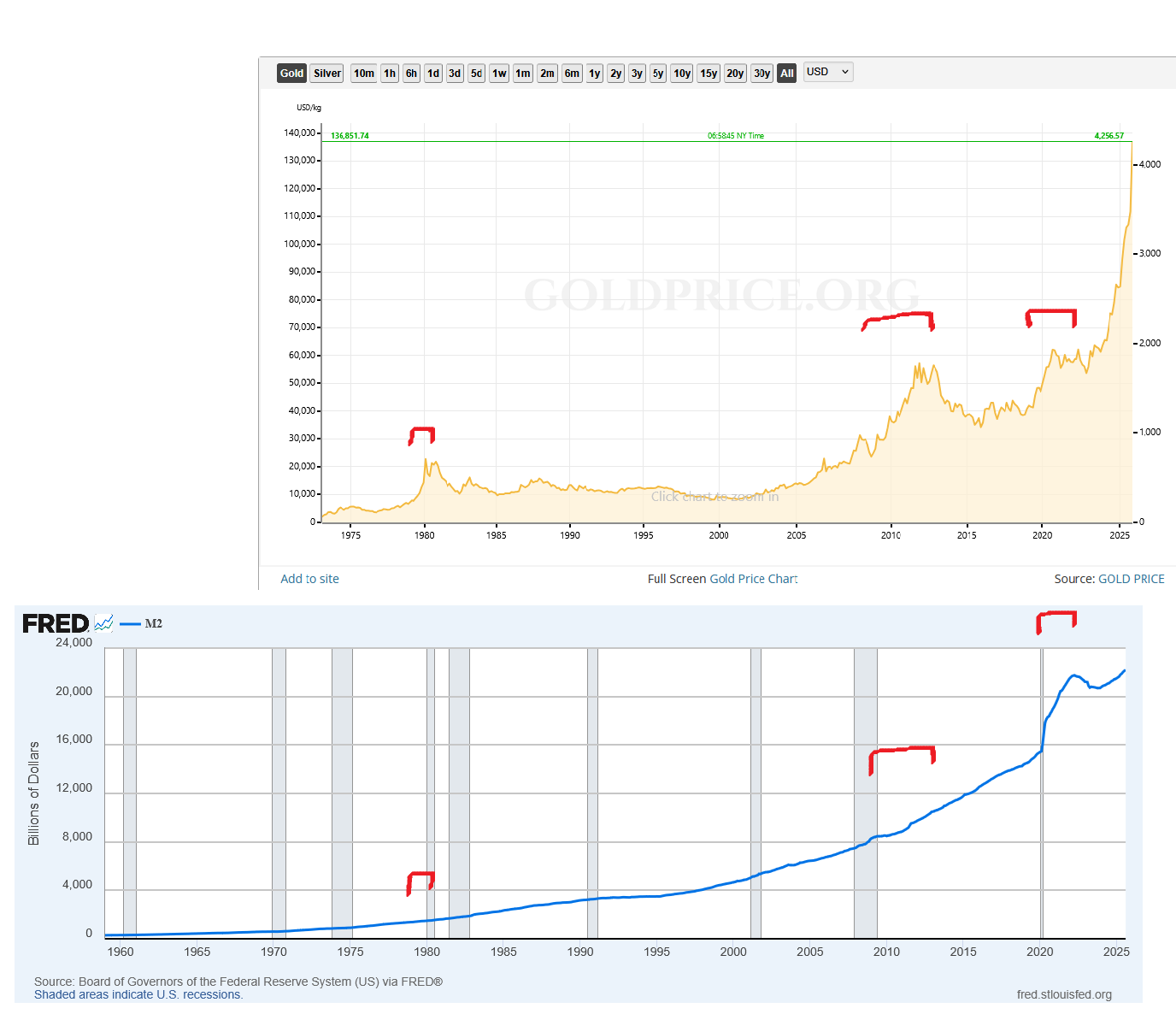Choose the 2m time range
The image size is (1176, 1020).
point(547,74)
